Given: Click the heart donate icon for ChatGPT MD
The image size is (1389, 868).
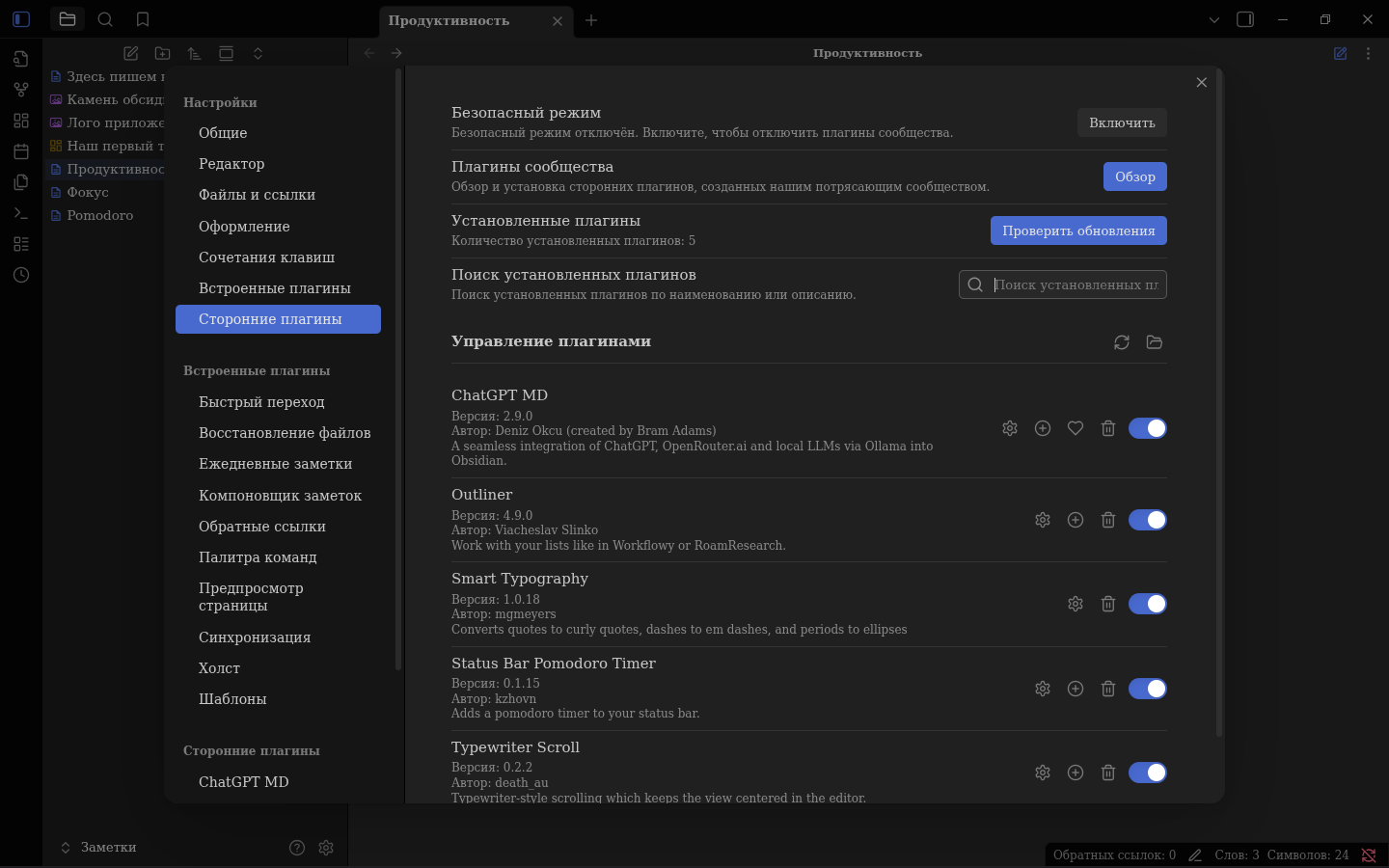Looking at the screenshot, I should (1076, 428).
